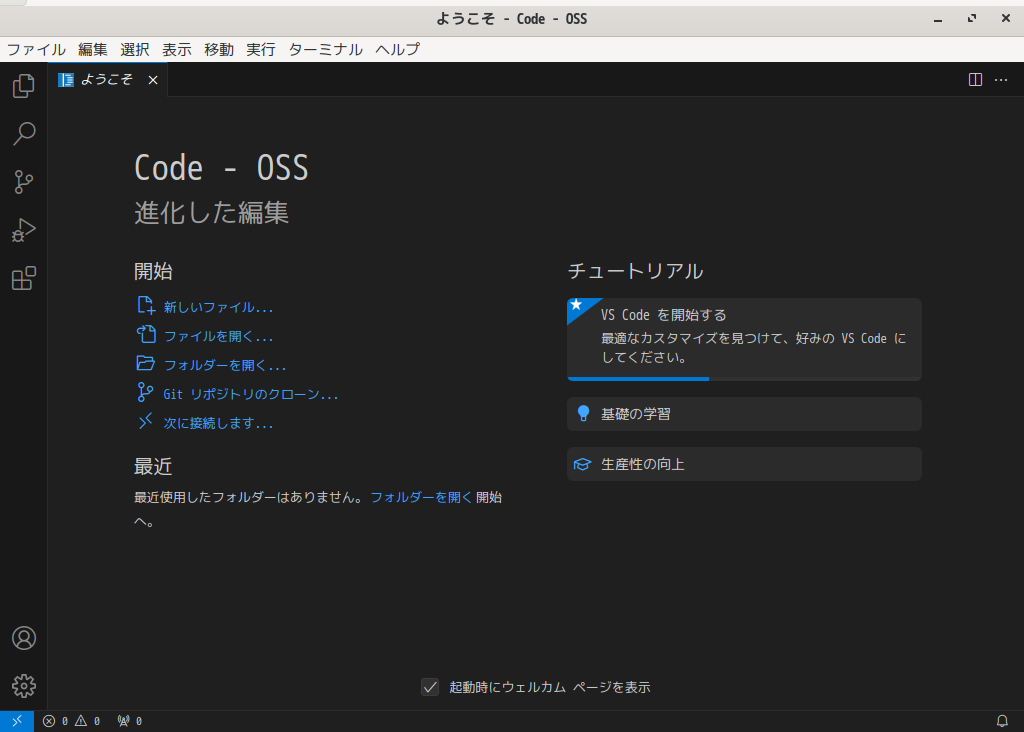This screenshot has height=732, width=1024.
Task: Click Git リポジトリのクローン... link
Action: point(238,394)
